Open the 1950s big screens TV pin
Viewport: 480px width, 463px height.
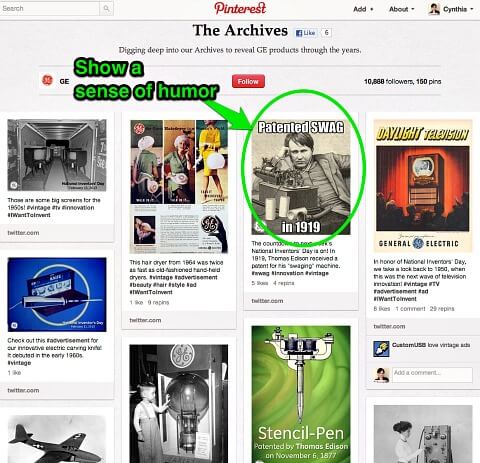(57, 155)
